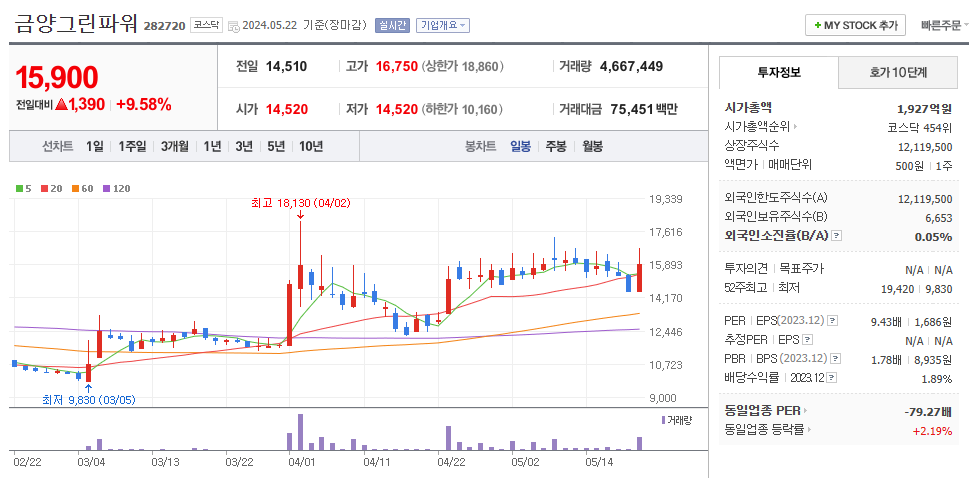Click the stock name 금양그린파워
The height and width of the screenshot is (478, 976).
(75, 23)
